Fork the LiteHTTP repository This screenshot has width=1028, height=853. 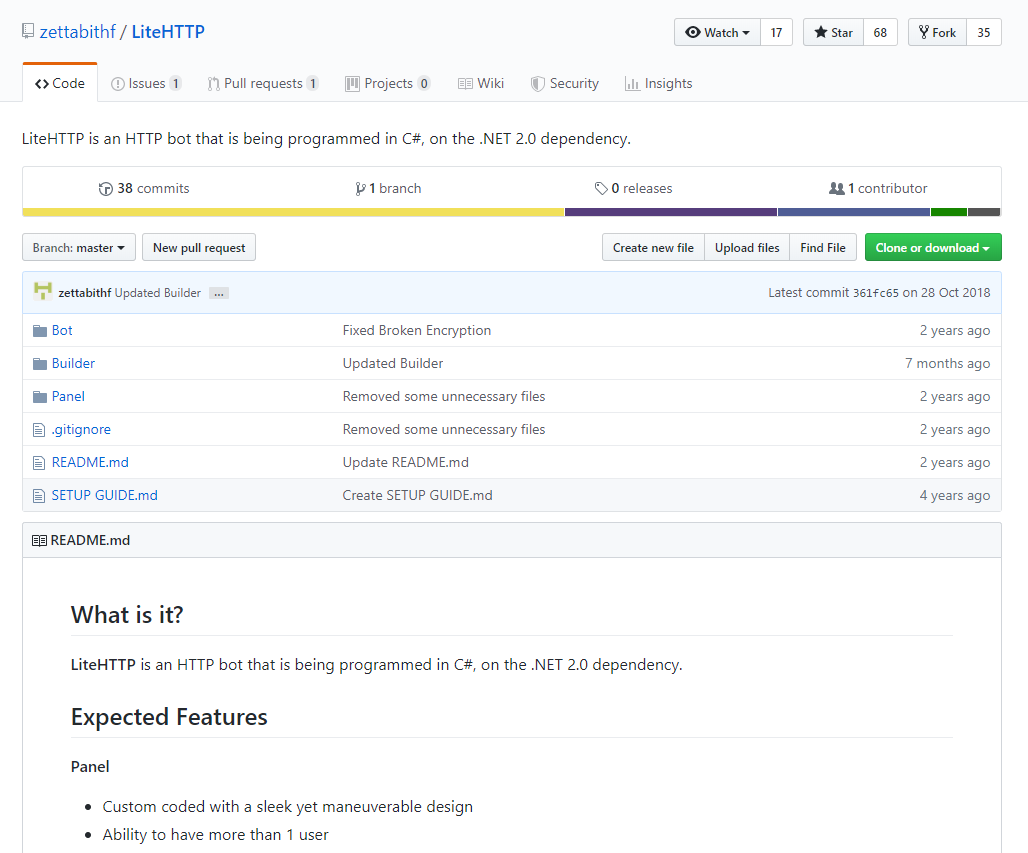[x=937, y=32]
